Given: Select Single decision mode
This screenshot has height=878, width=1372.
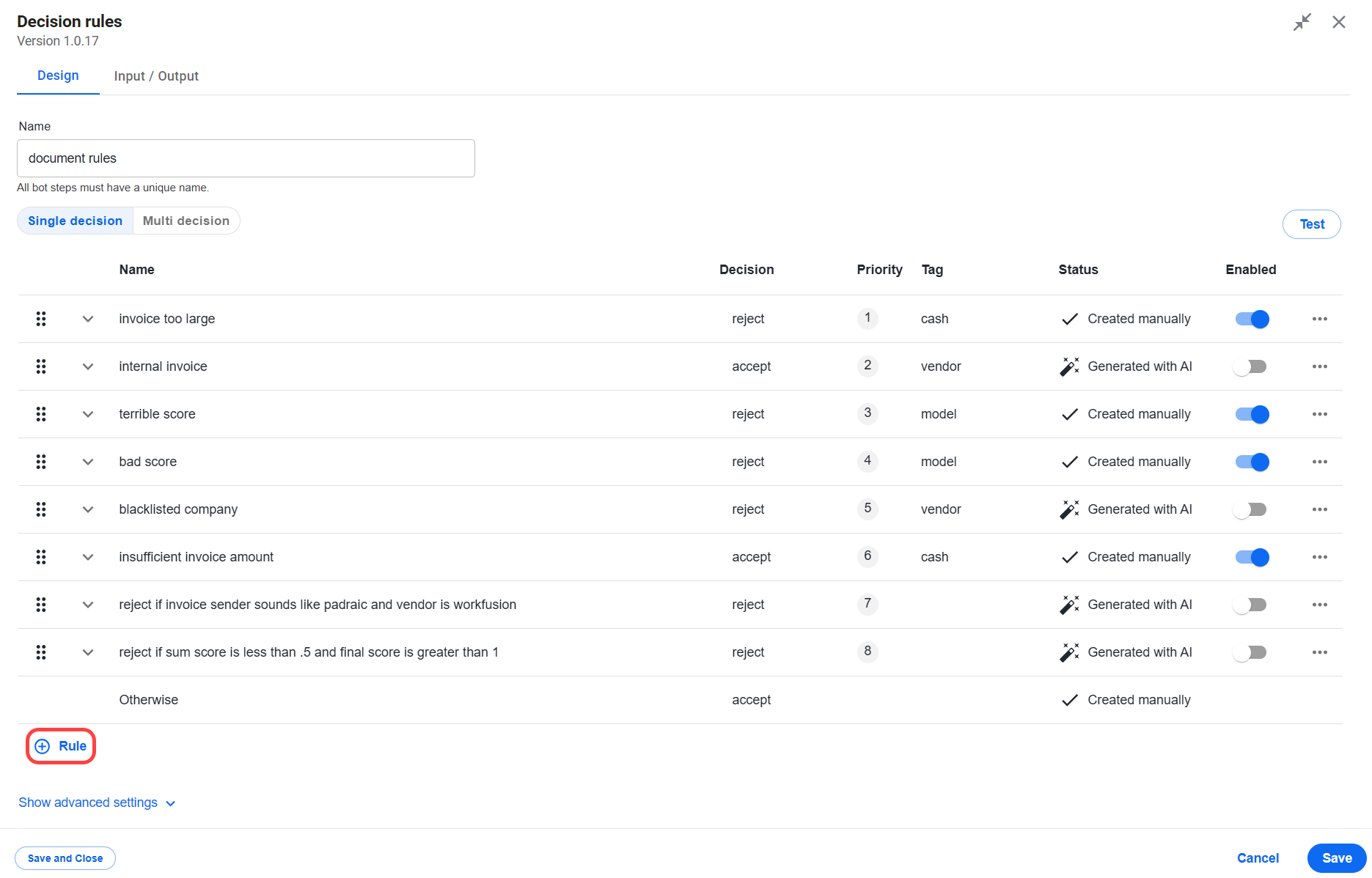Looking at the screenshot, I should (76, 221).
